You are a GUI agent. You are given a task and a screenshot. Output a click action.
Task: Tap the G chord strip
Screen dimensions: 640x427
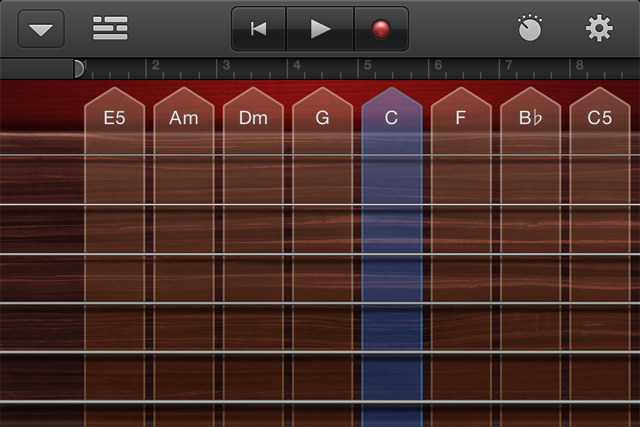pyautogui.click(x=322, y=257)
